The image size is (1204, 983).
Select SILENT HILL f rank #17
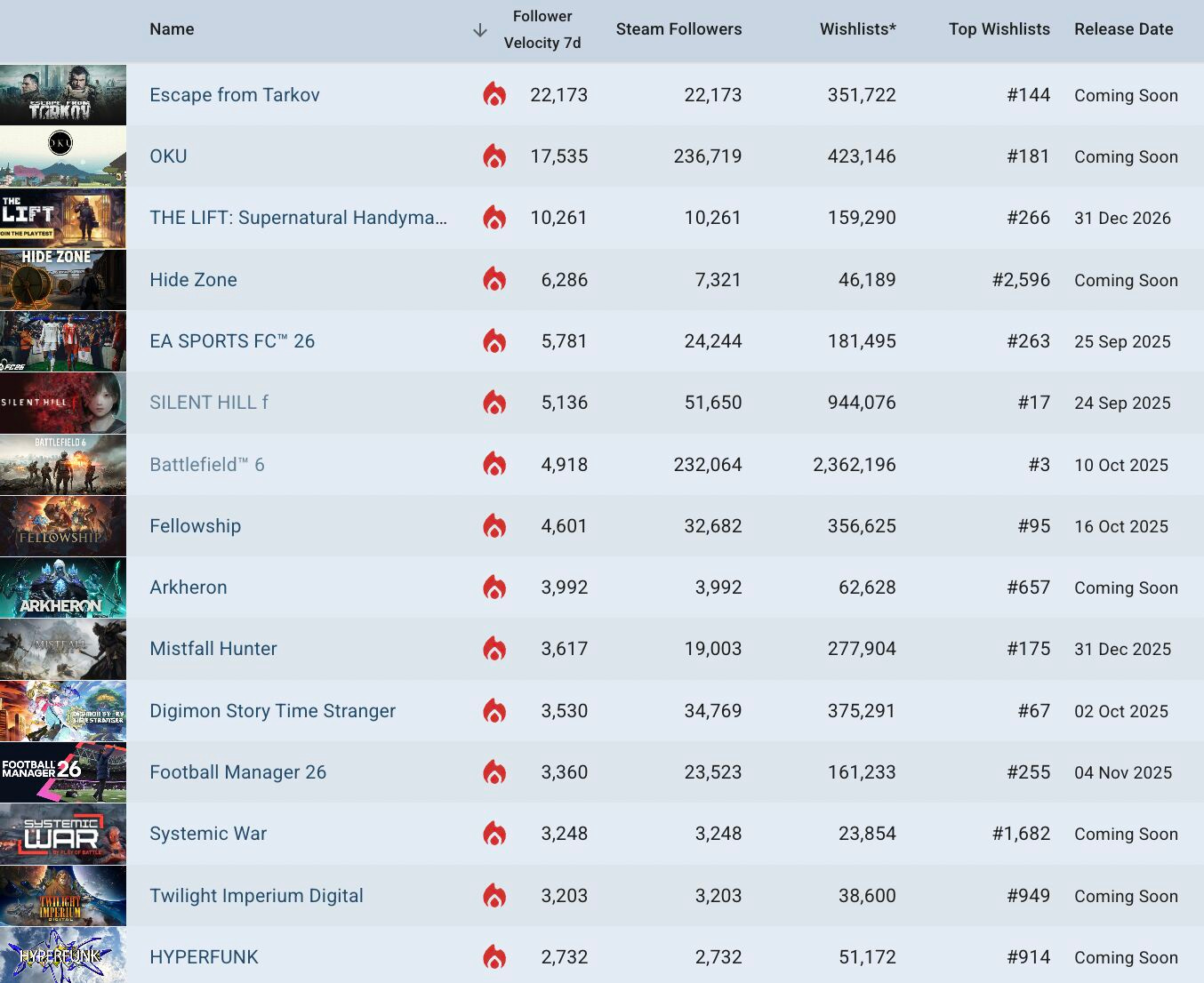point(1034,403)
